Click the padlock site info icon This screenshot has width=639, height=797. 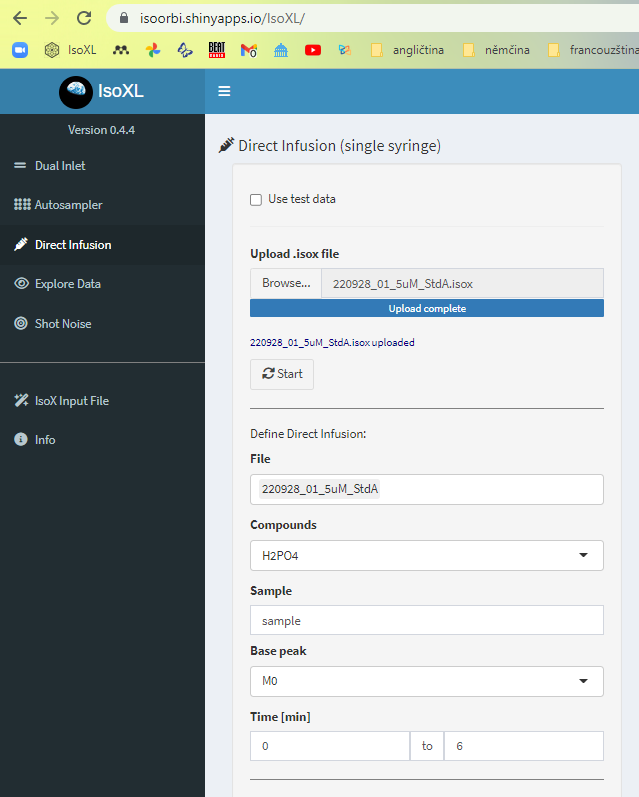point(124,18)
